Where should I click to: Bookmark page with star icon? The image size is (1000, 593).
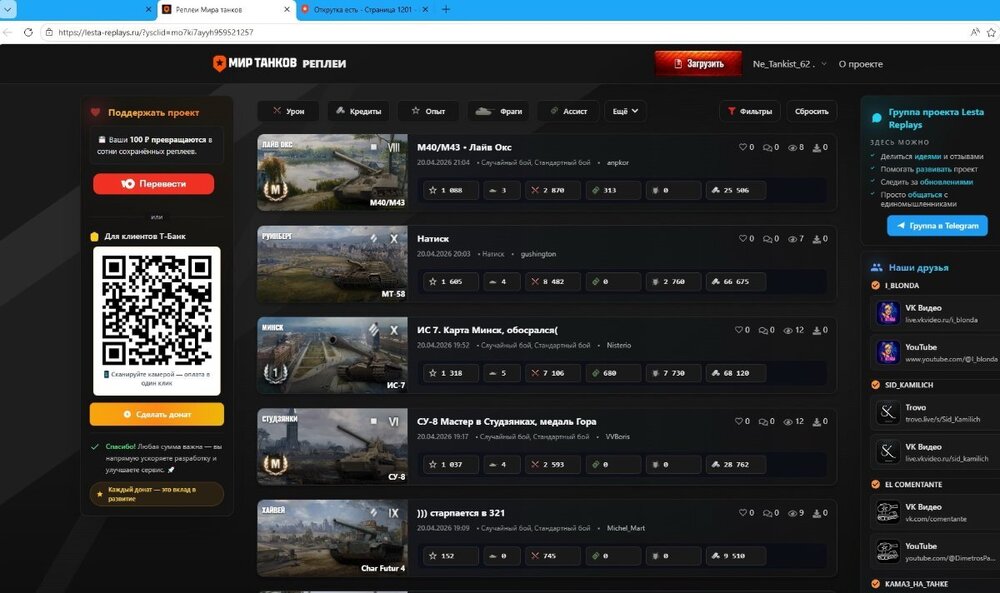[992, 32]
